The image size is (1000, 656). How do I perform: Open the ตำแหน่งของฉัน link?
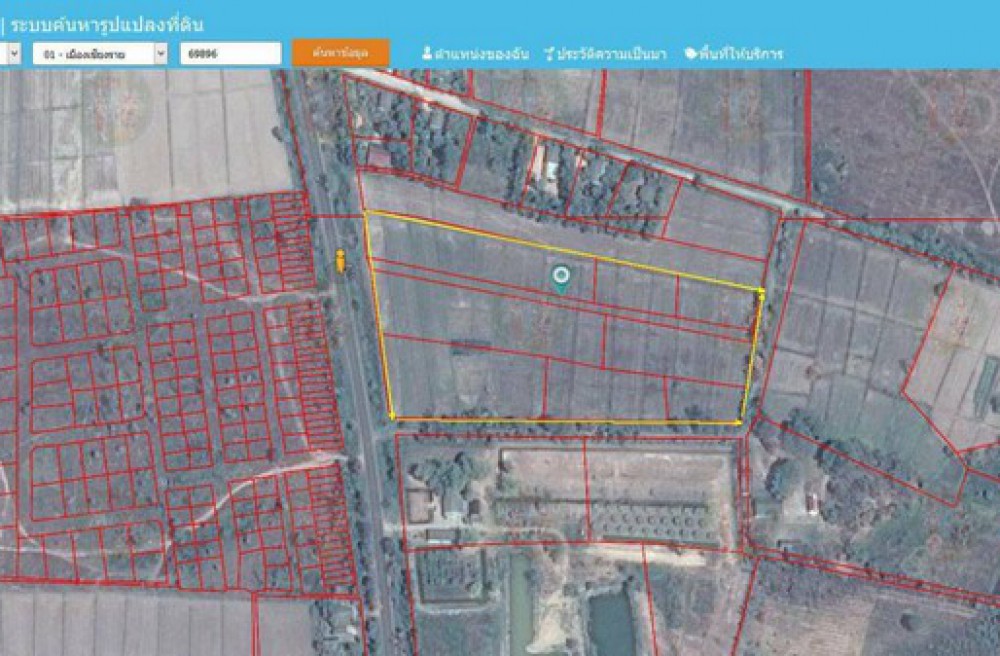pos(482,54)
